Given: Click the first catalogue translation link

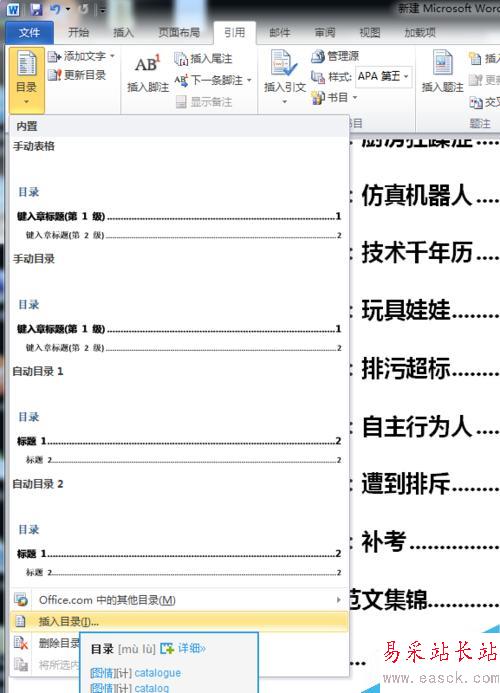Looking at the screenshot, I should click(x=157, y=673).
